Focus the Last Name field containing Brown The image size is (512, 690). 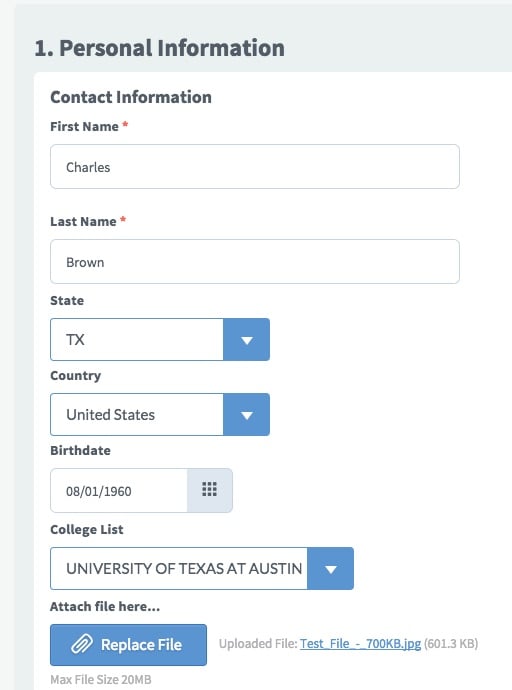point(255,262)
